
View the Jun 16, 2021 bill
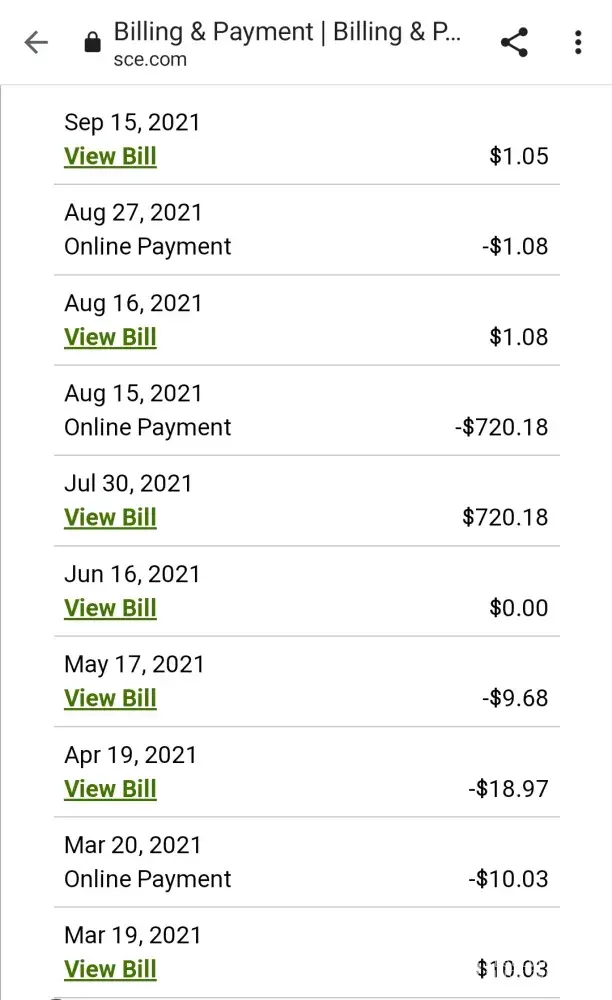pyautogui.click(x=110, y=608)
